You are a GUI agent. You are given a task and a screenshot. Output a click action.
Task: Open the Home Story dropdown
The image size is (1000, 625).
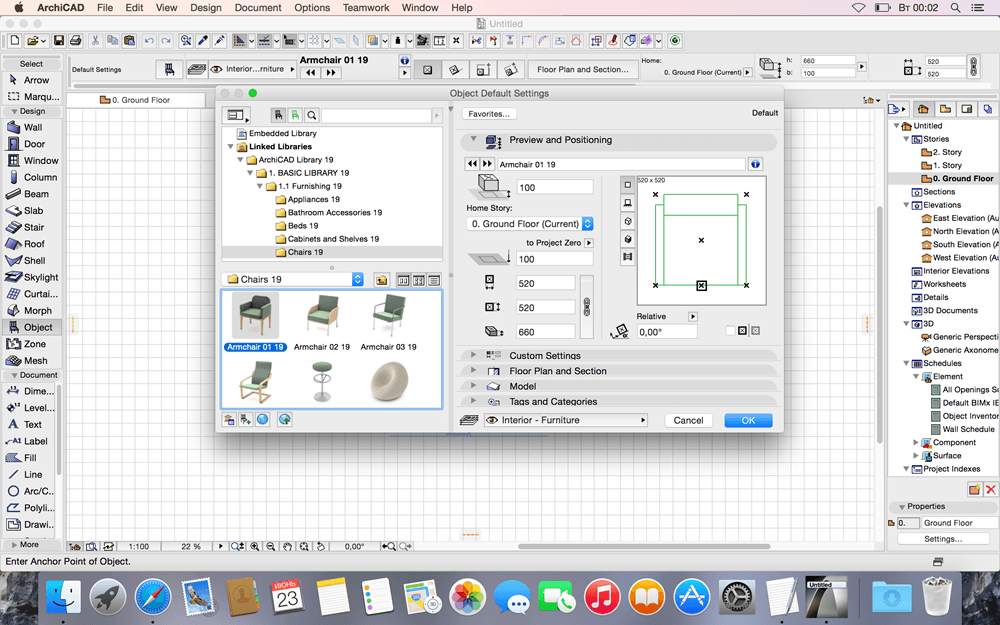point(530,224)
